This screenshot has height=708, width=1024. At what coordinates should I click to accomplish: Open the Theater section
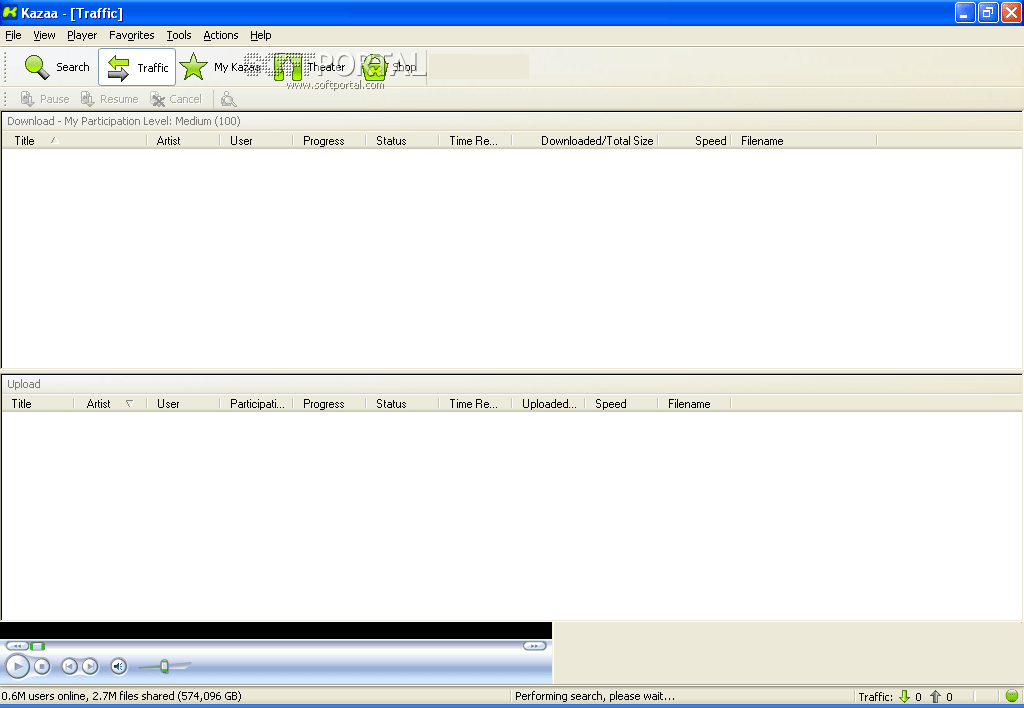click(x=310, y=67)
